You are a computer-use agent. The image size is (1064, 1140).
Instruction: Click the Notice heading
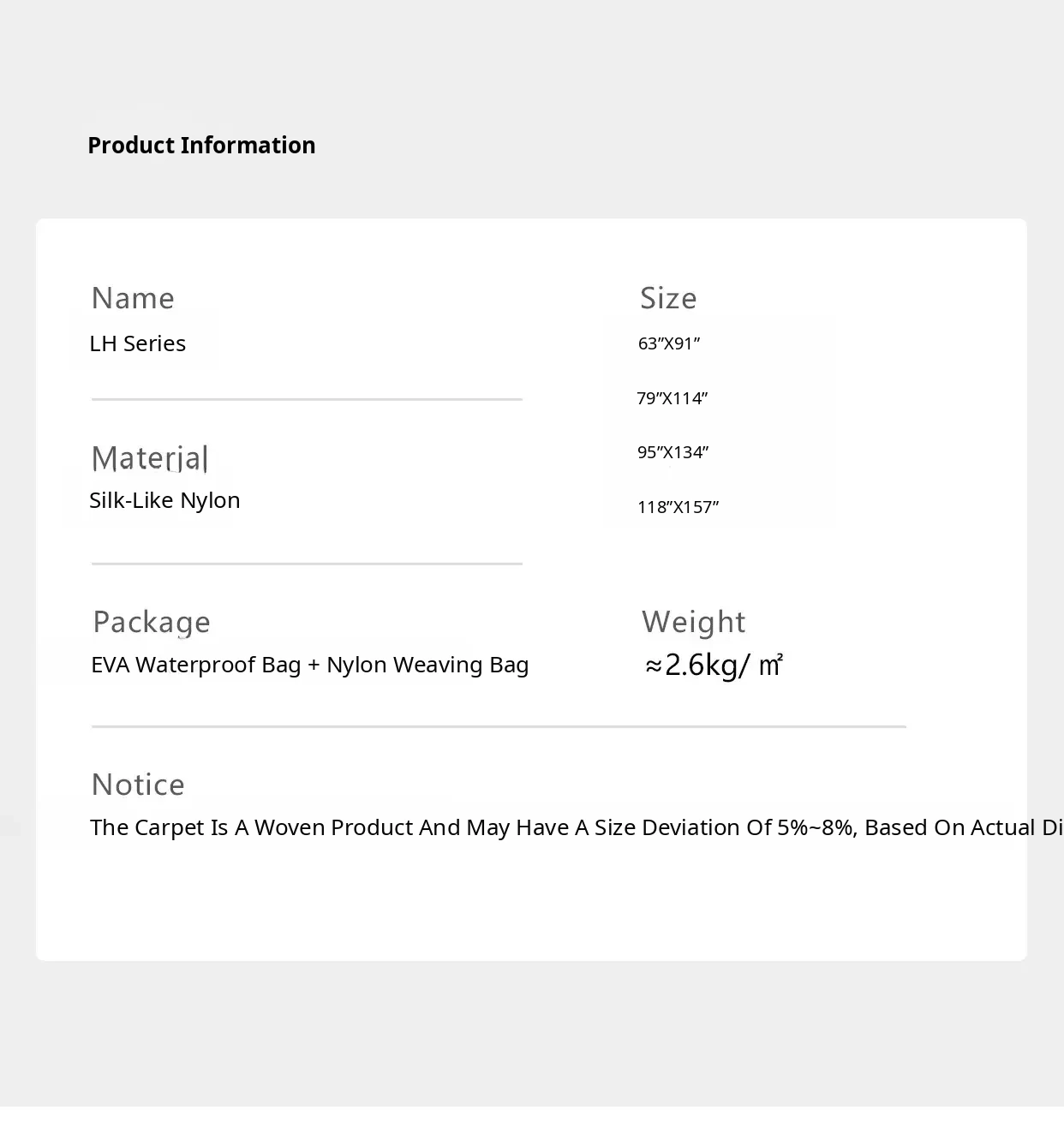[138, 785]
